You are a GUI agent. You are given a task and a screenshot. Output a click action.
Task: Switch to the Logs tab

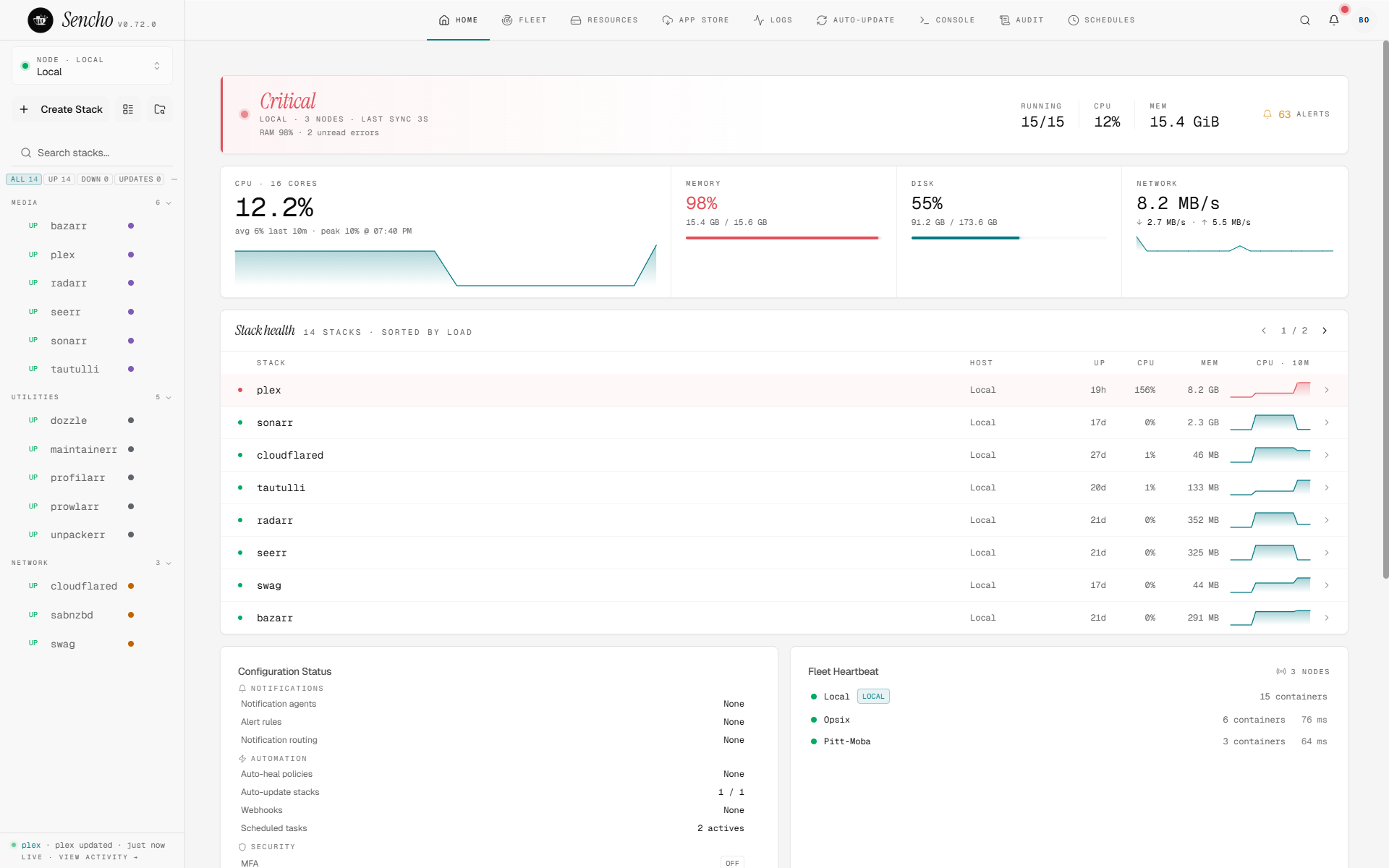click(773, 20)
